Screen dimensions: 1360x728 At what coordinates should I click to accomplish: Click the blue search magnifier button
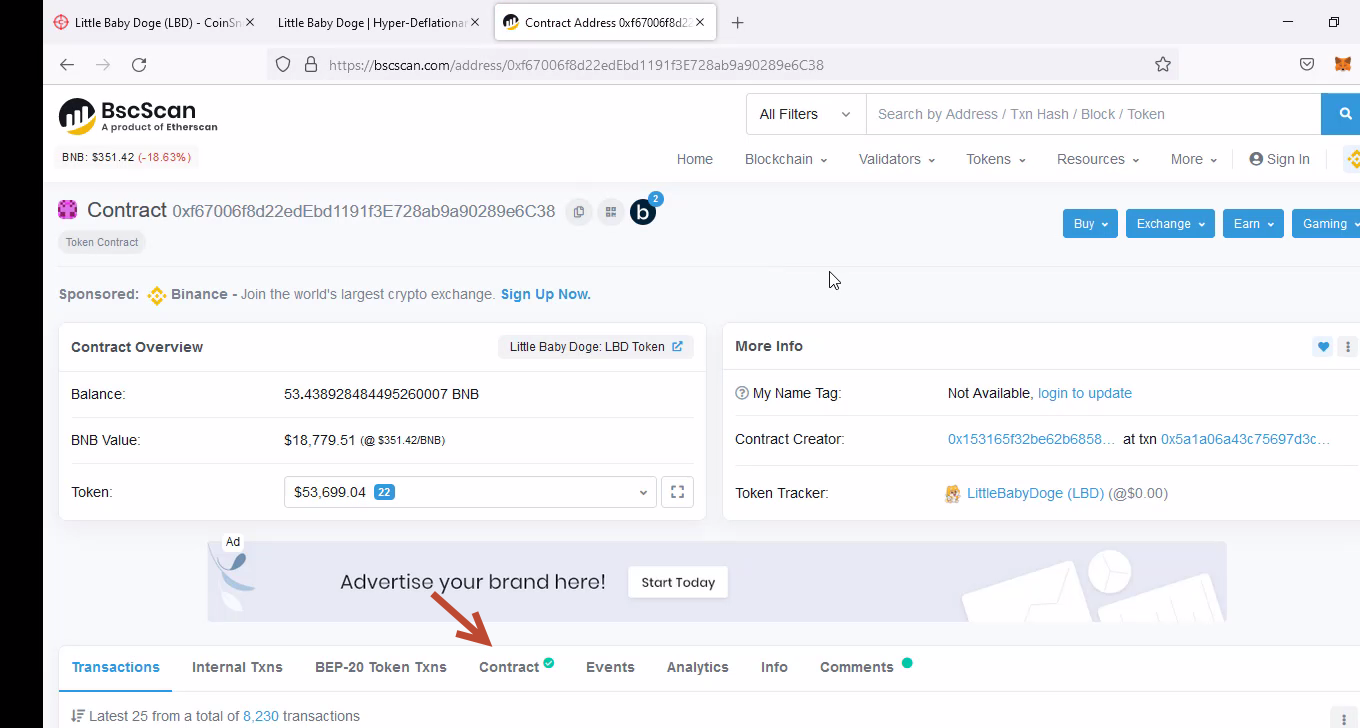[1344, 114]
